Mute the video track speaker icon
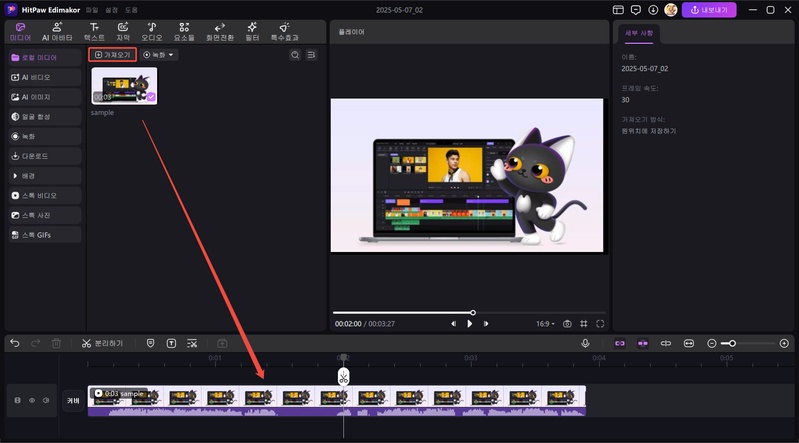Image resolution: width=799 pixels, height=443 pixels. pos(46,400)
